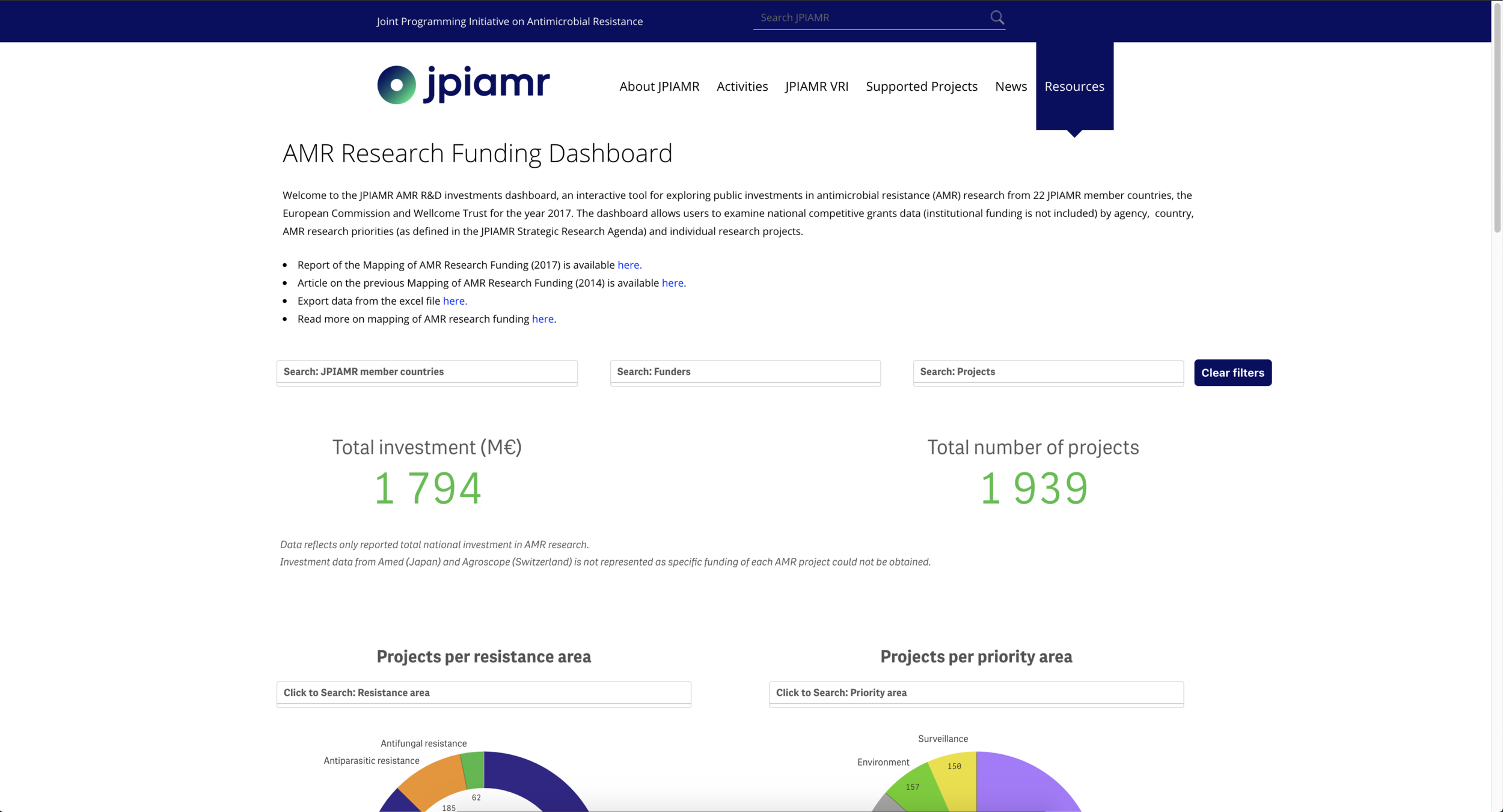
Task: Open the Supported Projects menu
Action: click(x=922, y=87)
